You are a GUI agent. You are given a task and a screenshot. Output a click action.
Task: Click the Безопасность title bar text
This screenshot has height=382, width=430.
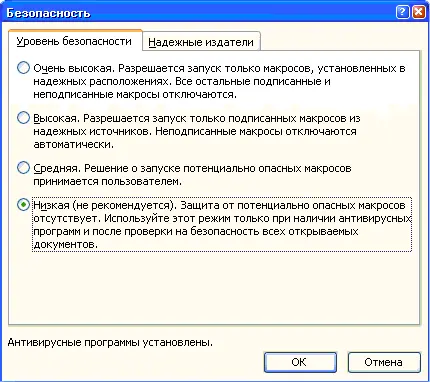point(48,13)
